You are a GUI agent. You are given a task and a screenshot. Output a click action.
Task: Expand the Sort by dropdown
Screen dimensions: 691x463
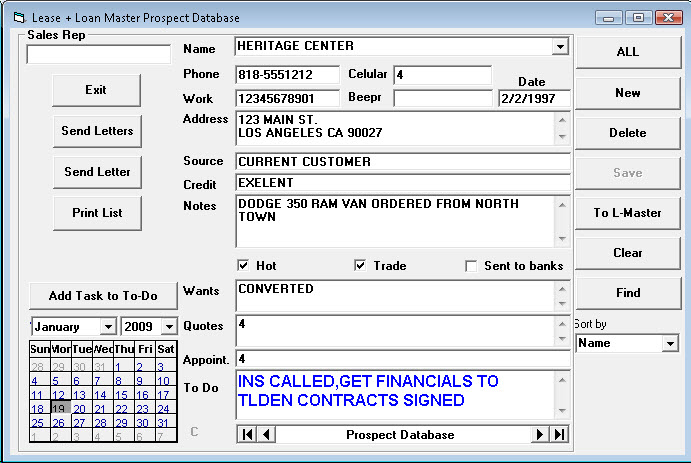tap(669, 343)
